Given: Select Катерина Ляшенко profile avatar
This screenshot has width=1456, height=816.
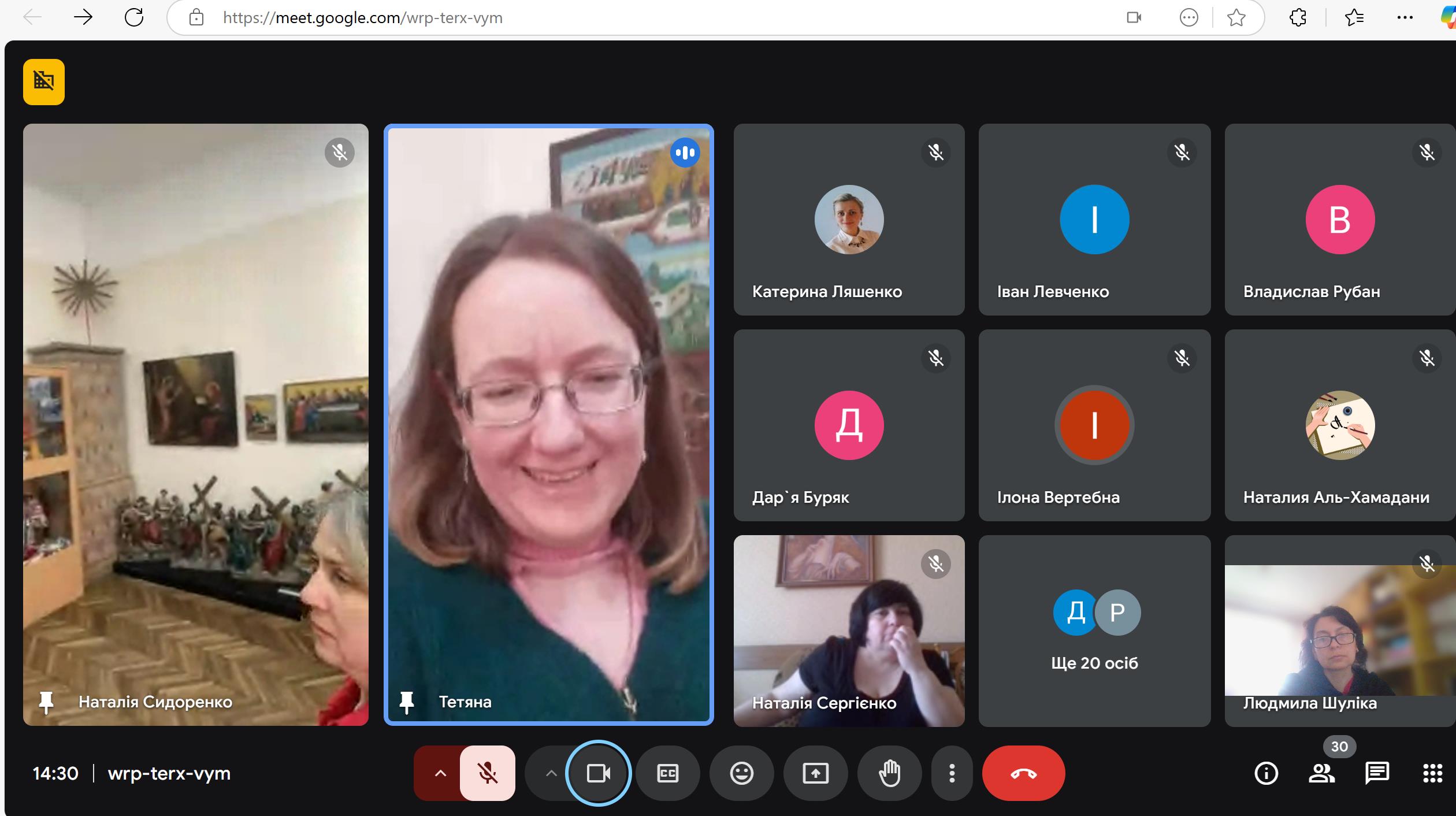Looking at the screenshot, I should [x=849, y=220].
